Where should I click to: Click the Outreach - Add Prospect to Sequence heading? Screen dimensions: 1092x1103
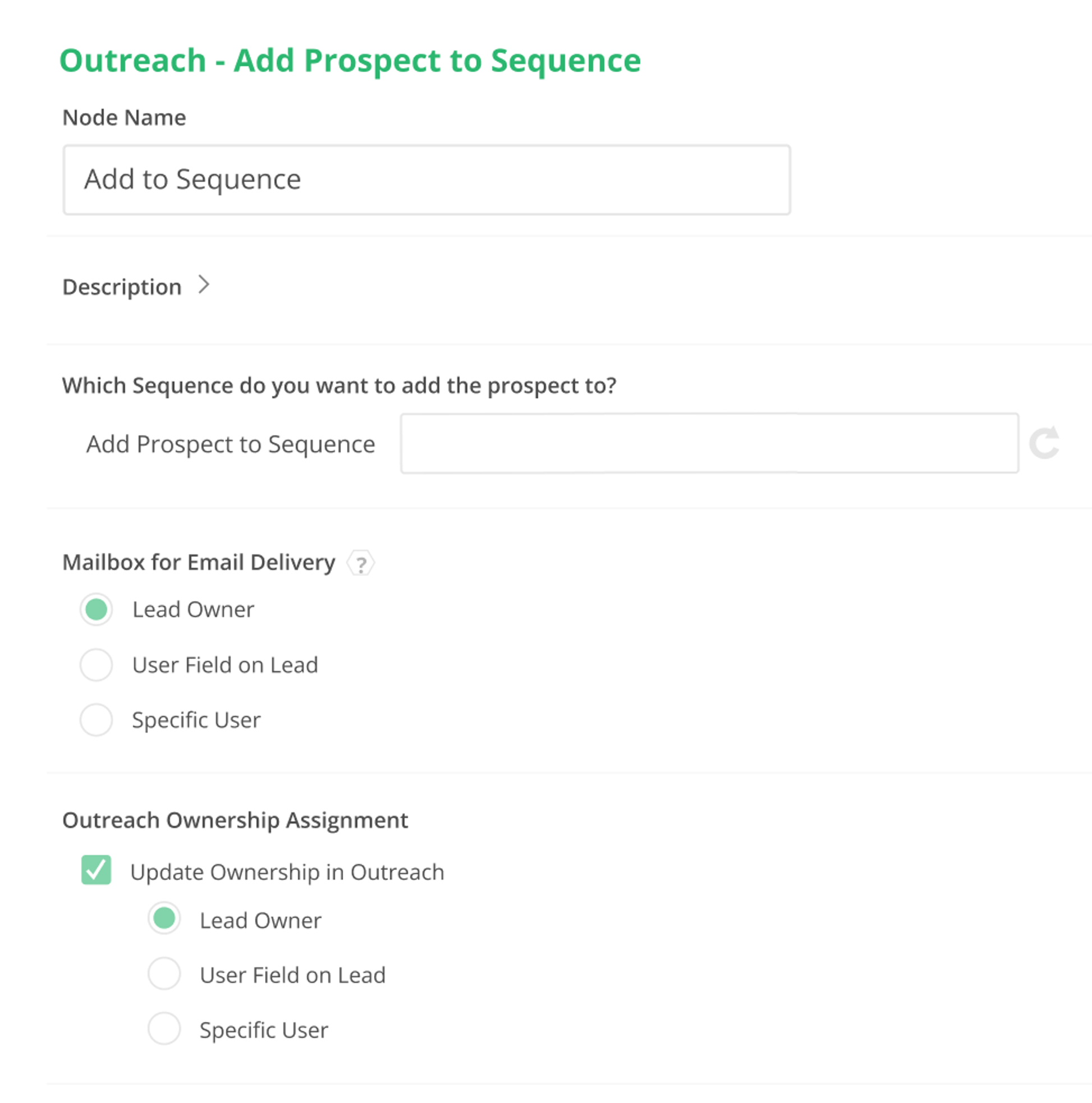tap(351, 60)
